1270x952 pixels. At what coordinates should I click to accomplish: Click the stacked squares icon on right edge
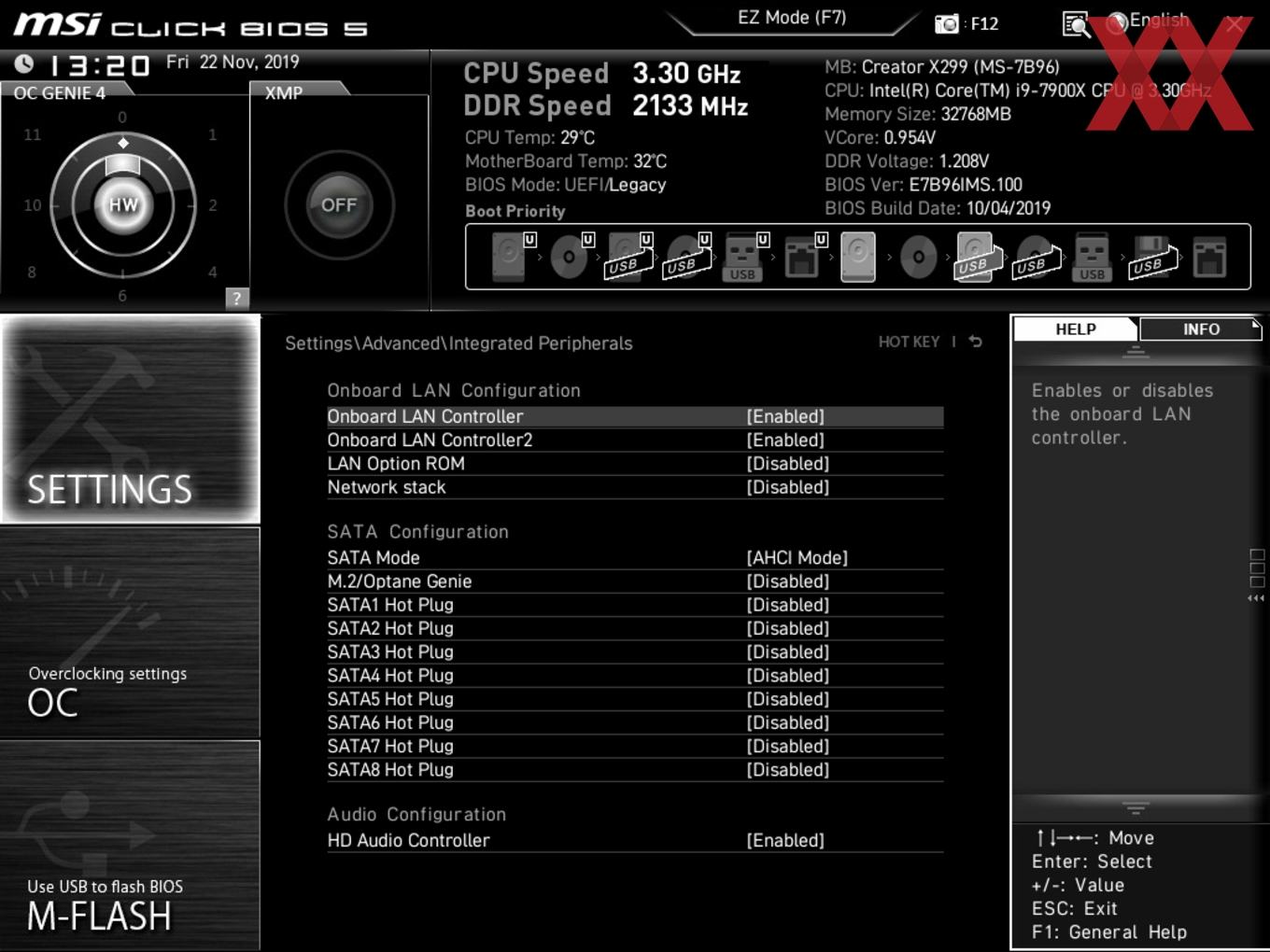point(1257,568)
